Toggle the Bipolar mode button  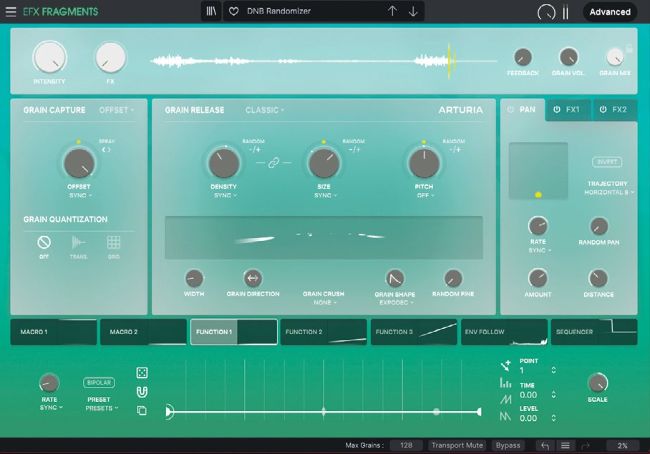[x=99, y=382]
